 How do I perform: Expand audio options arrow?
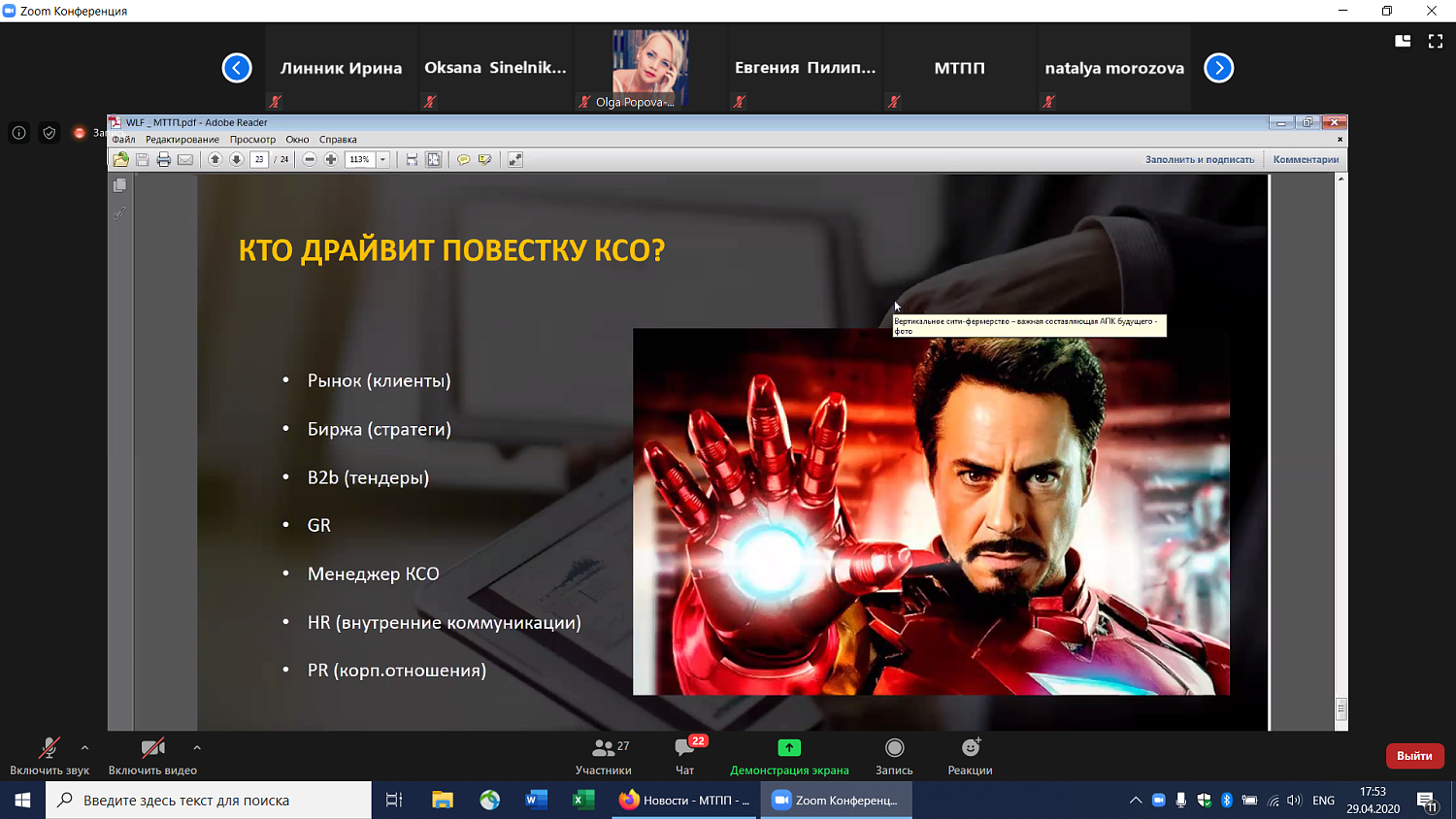(84, 748)
